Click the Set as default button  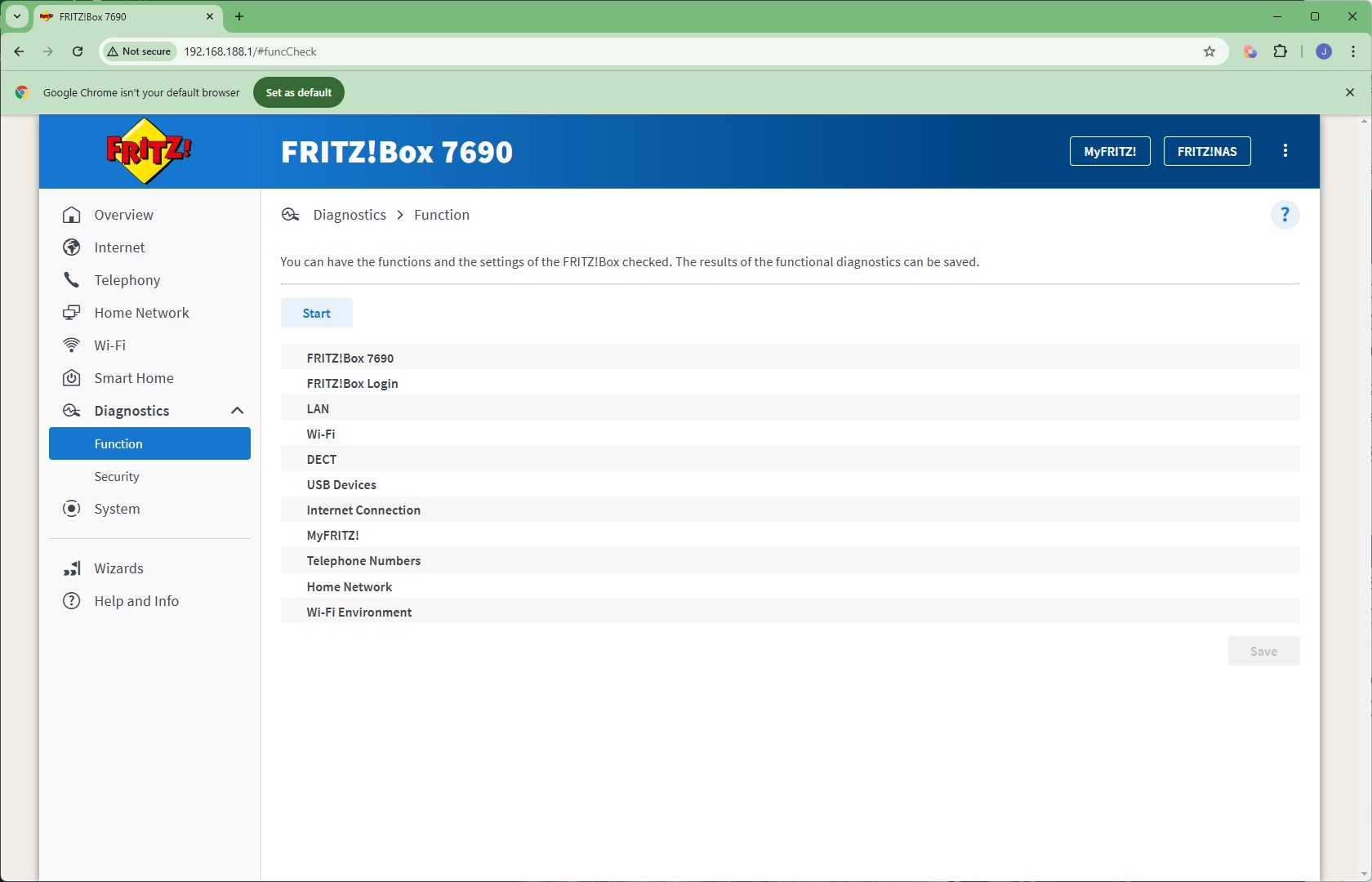coord(299,92)
